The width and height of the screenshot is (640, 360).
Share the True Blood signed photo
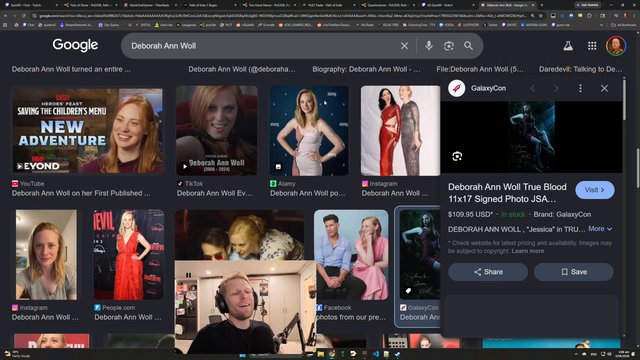pos(488,272)
